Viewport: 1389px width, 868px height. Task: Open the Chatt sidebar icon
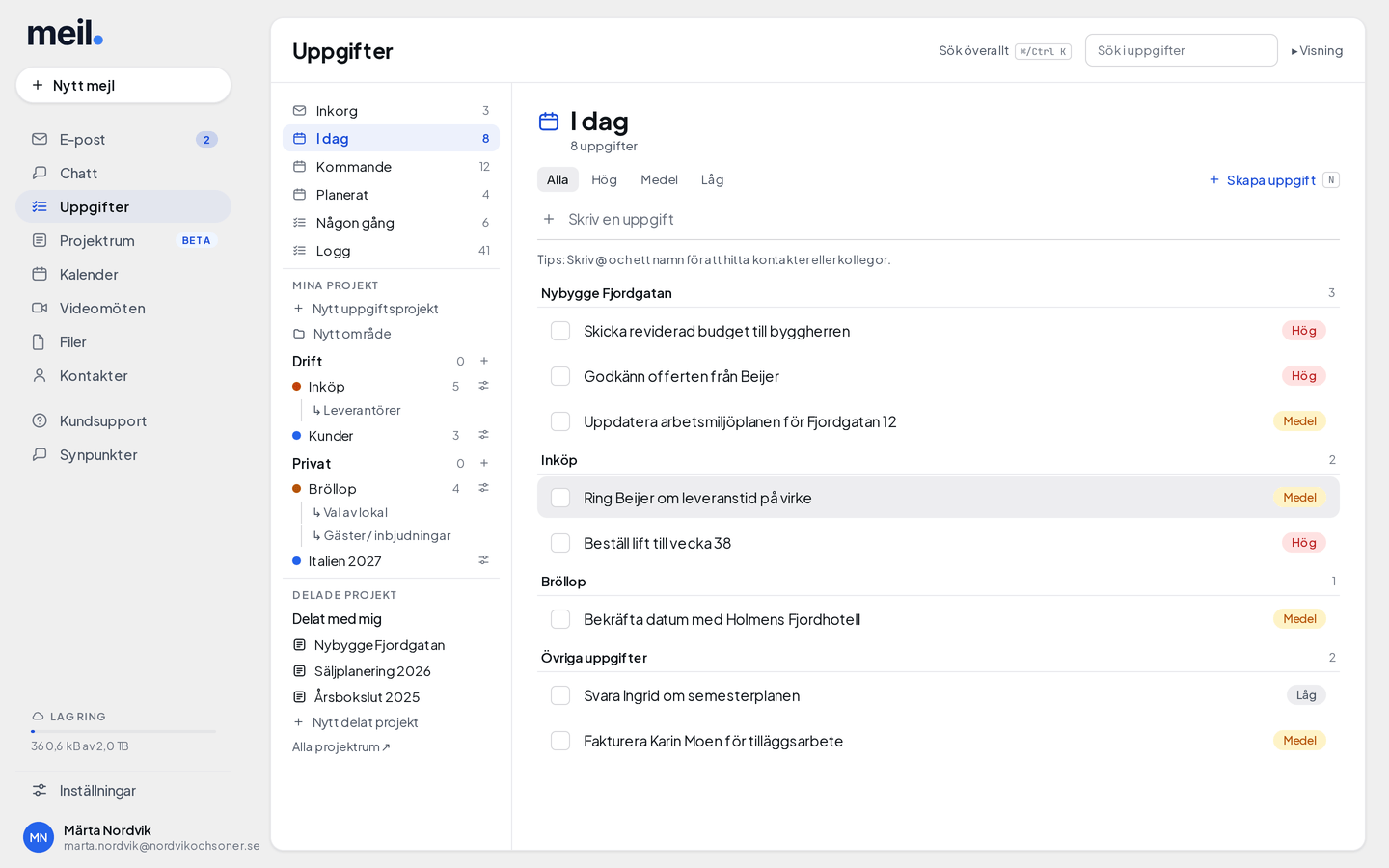[40, 173]
